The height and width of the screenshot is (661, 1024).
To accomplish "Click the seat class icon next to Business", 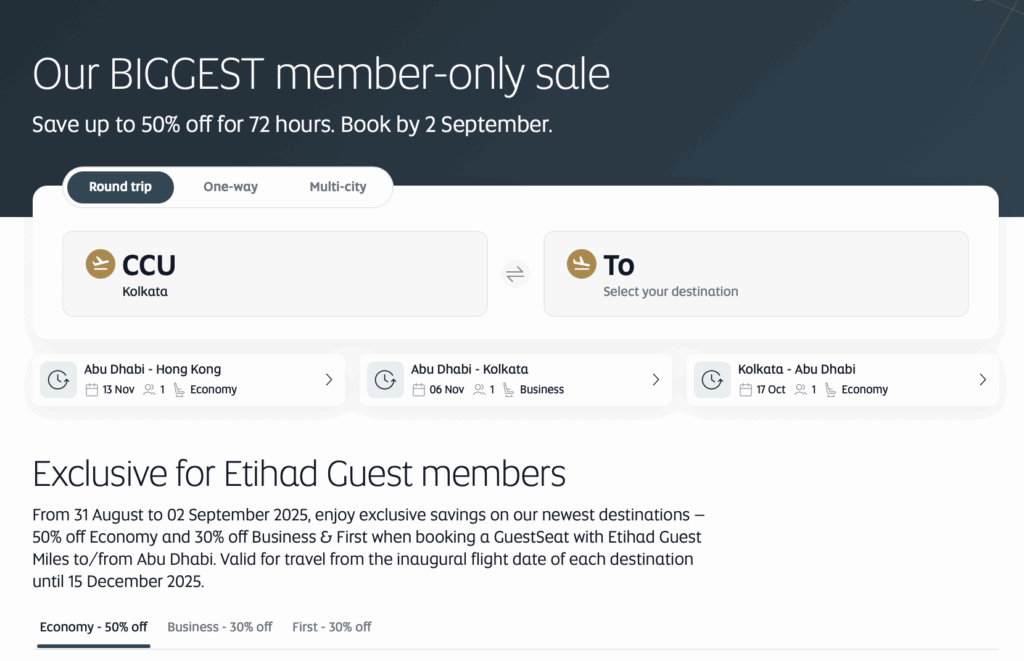I will point(507,390).
